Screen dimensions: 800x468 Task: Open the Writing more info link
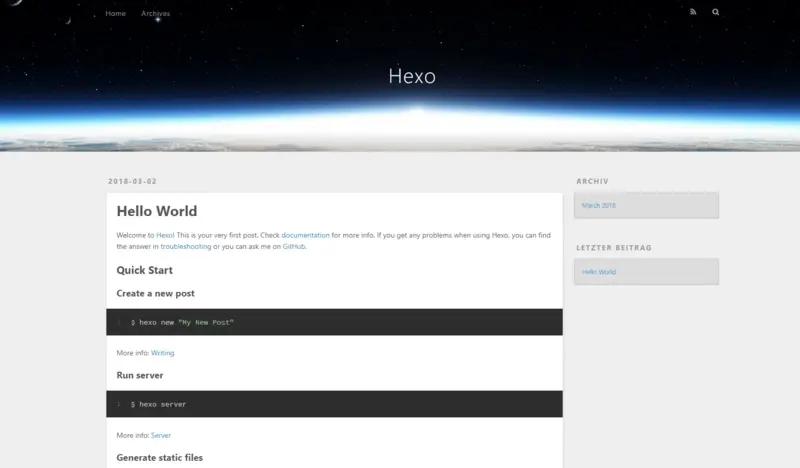click(162, 353)
